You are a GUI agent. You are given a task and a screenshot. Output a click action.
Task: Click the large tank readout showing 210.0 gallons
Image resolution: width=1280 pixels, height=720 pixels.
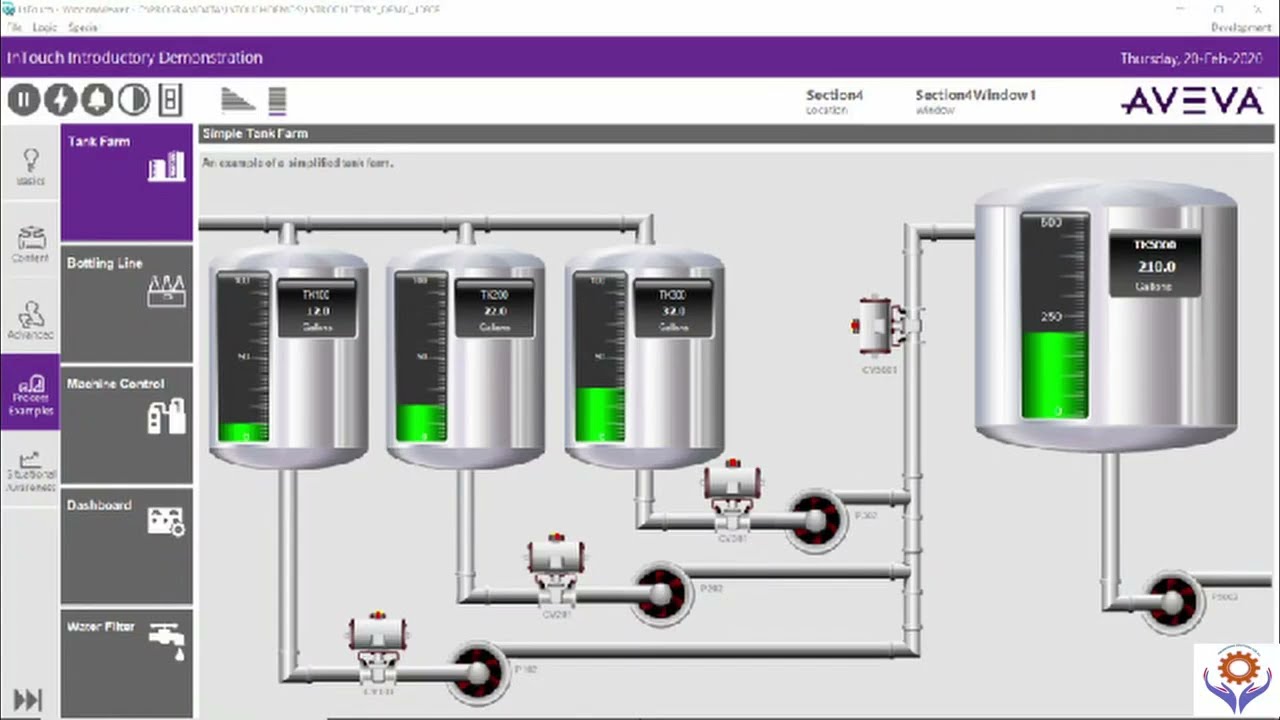(1154, 265)
